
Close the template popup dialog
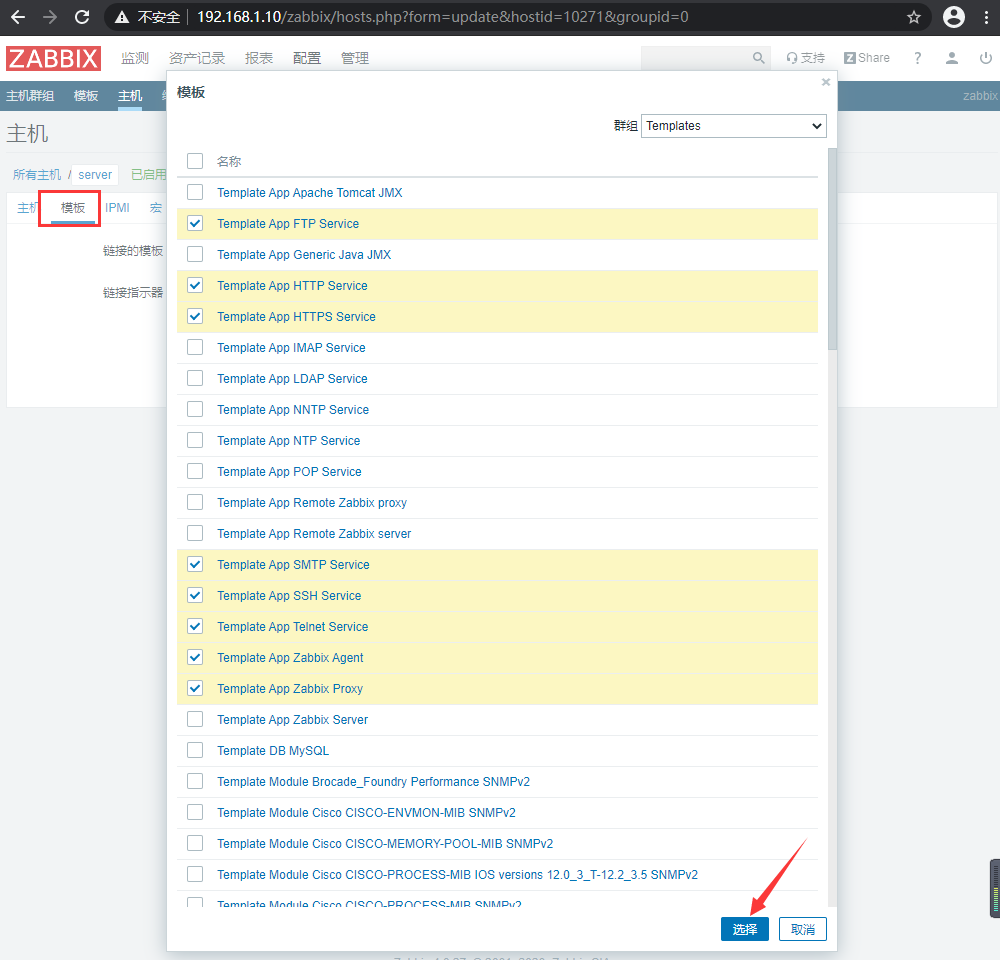click(826, 82)
